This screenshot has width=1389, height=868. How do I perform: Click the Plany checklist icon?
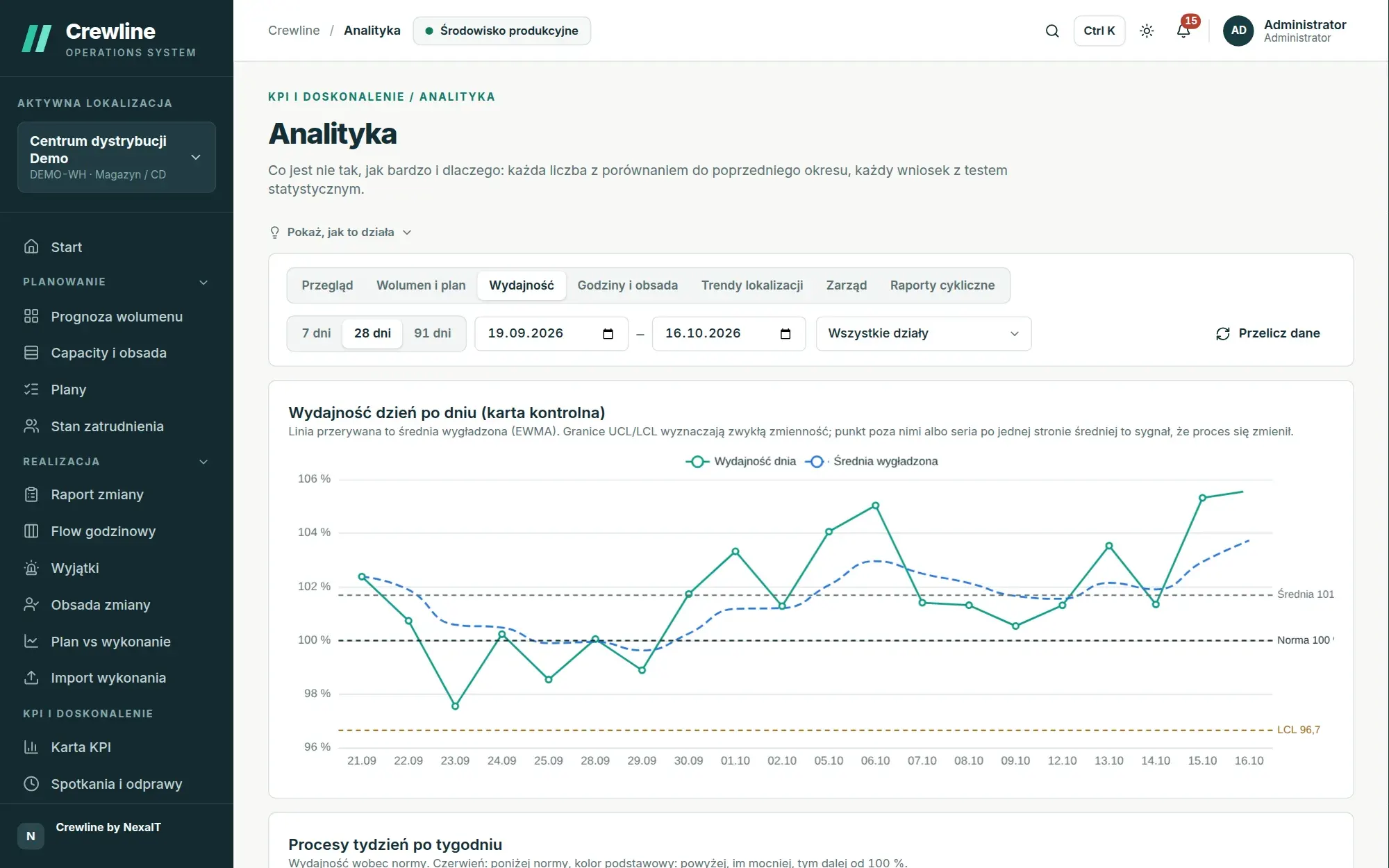click(31, 390)
